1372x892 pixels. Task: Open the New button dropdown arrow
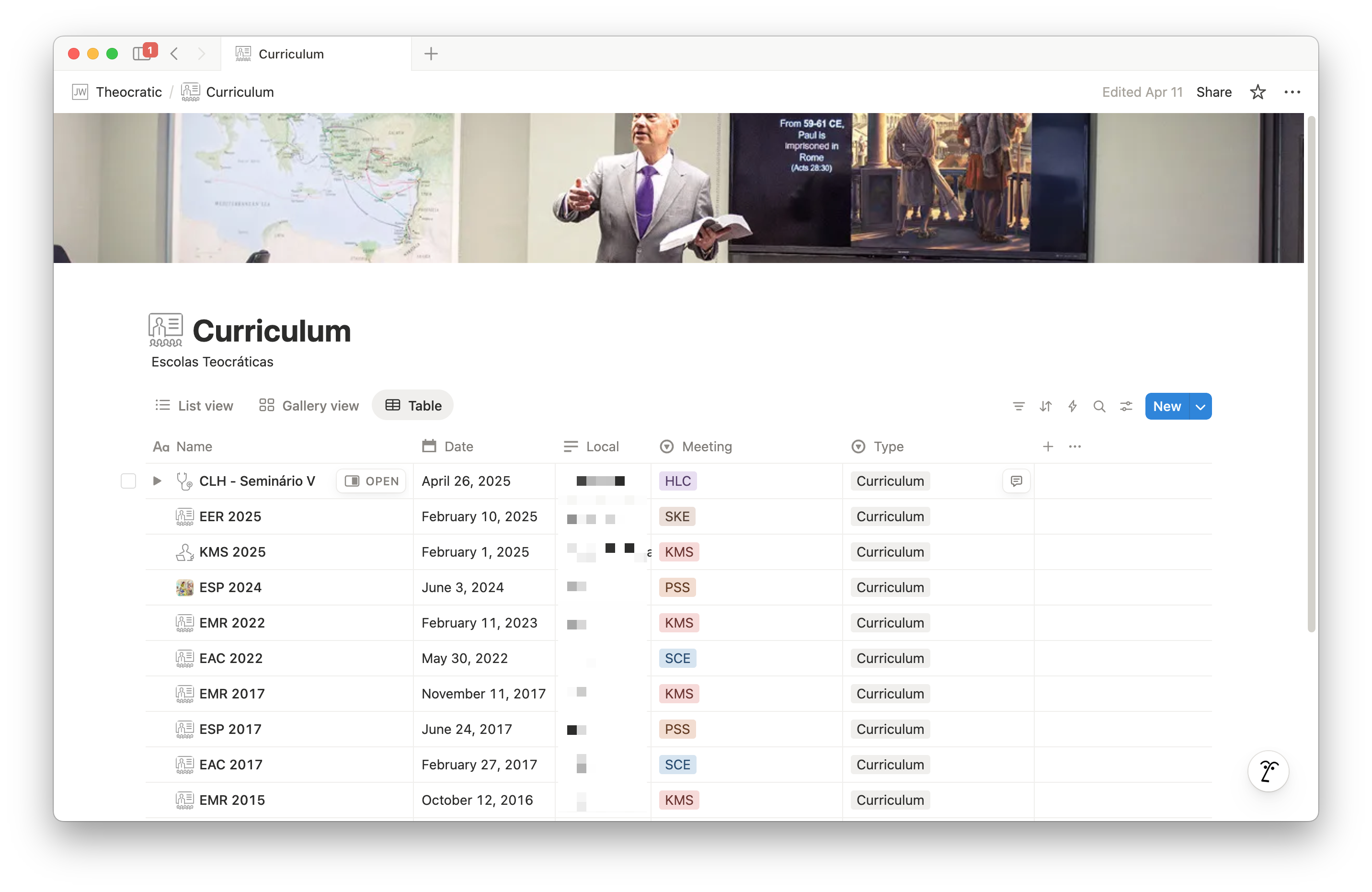(1200, 407)
